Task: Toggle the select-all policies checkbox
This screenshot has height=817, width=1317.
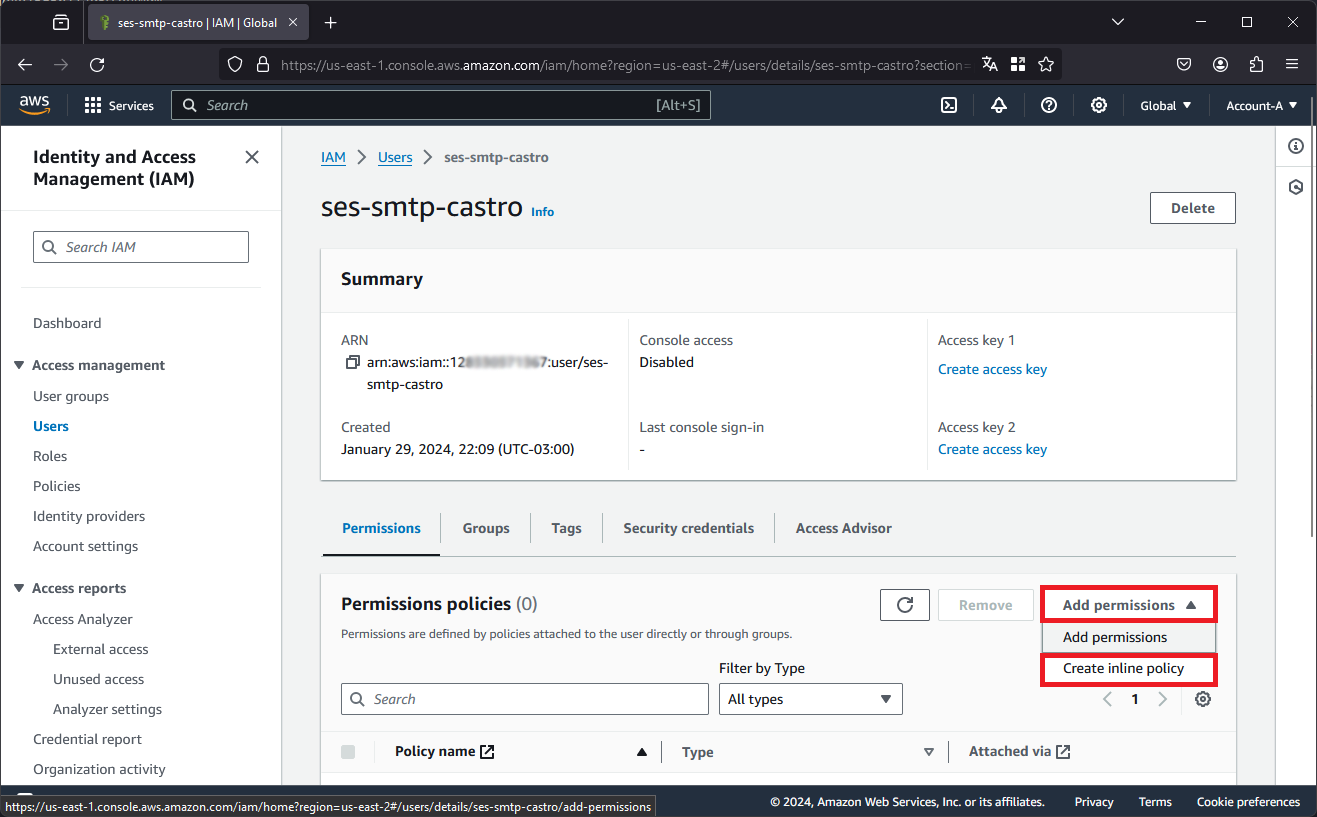Action: point(348,752)
